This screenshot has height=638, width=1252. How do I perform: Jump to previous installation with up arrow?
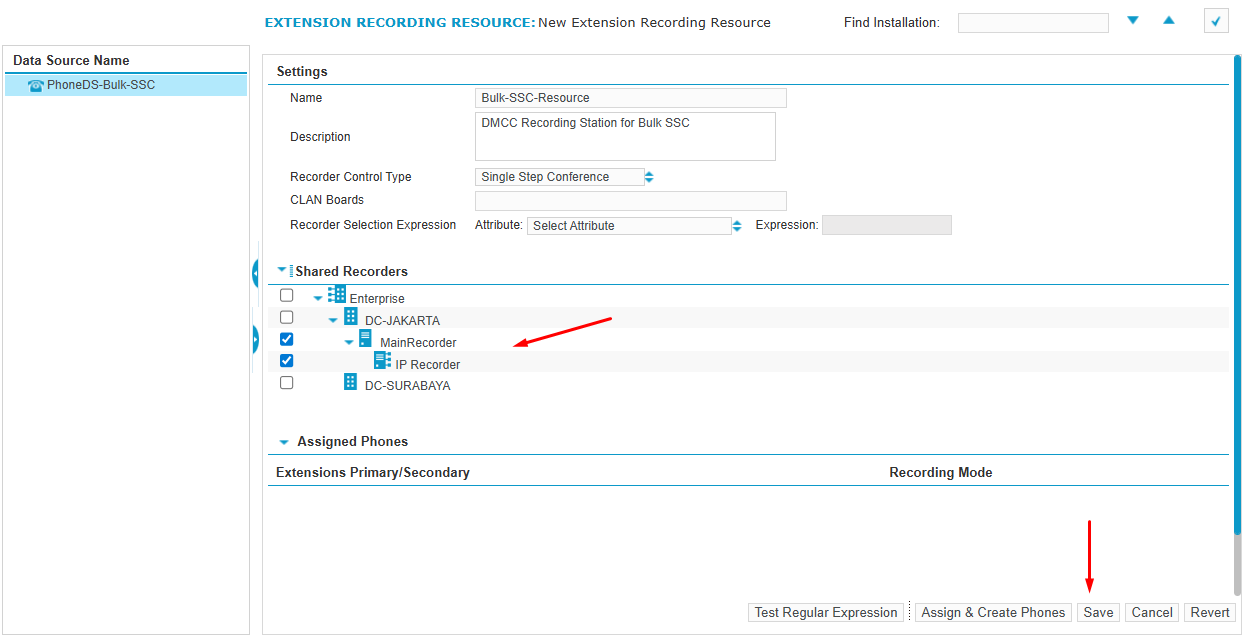click(1169, 21)
